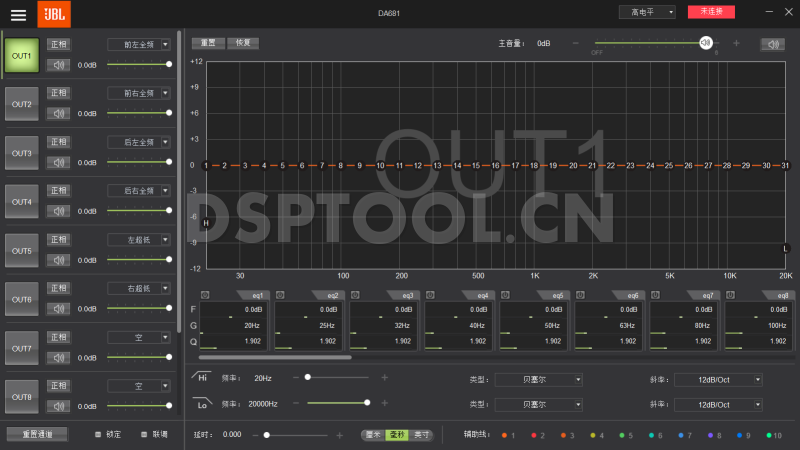
Task: Toggle the 联调 link checkbox
Action: coord(144,434)
